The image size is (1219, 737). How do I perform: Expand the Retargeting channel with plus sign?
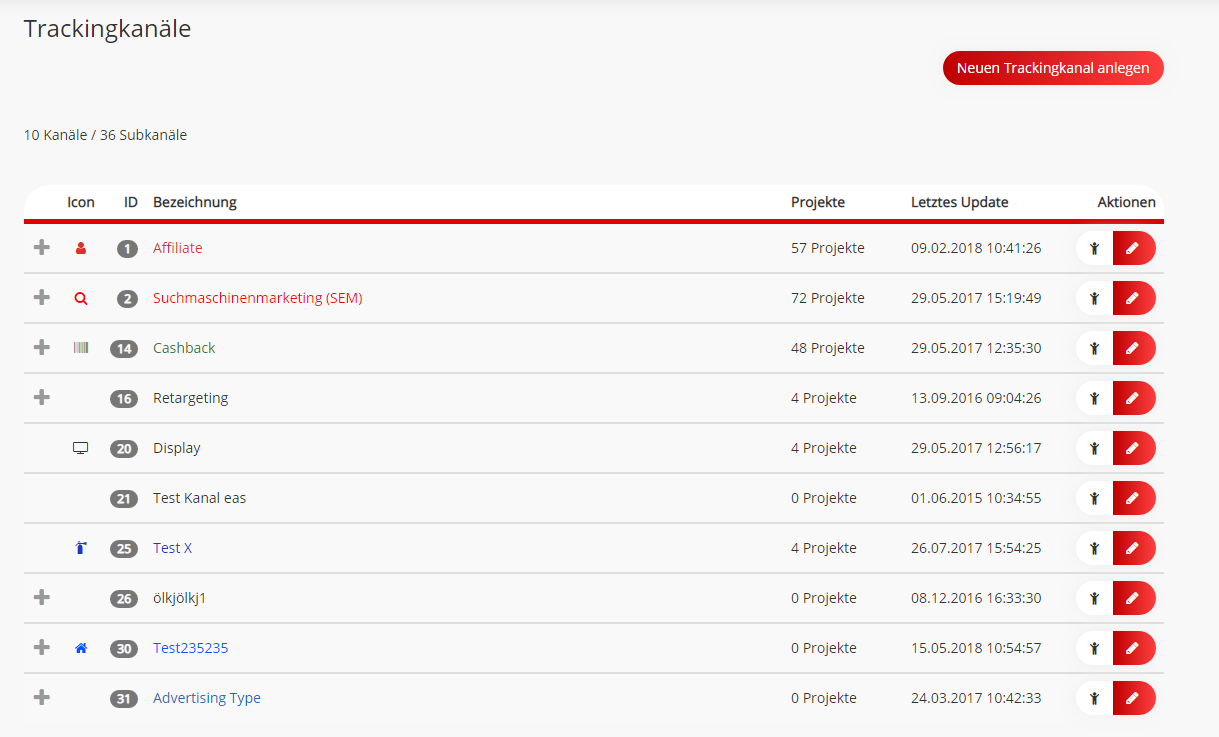point(41,397)
